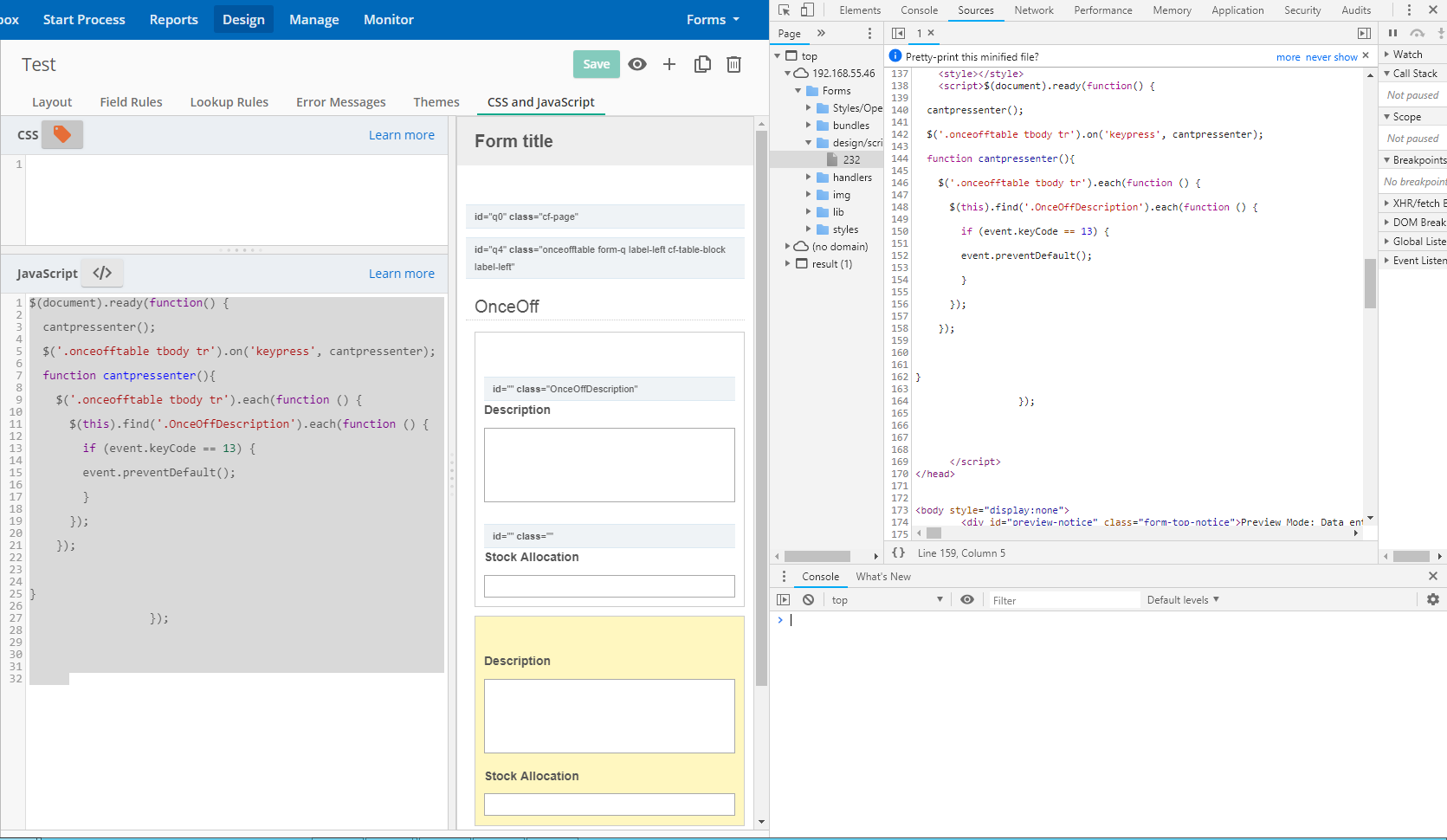Click Learn more link beside CSS
The width and height of the screenshot is (1447, 840).
click(x=402, y=135)
